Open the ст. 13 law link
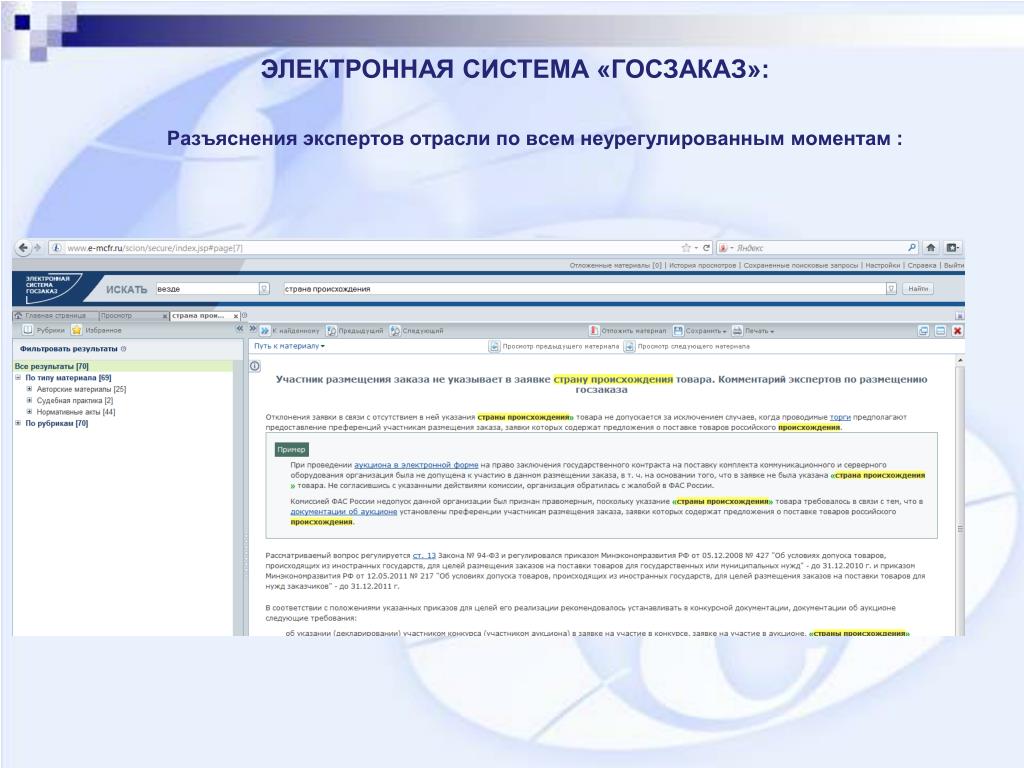Viewport: 1024px width, 768px height. [424, 556]
